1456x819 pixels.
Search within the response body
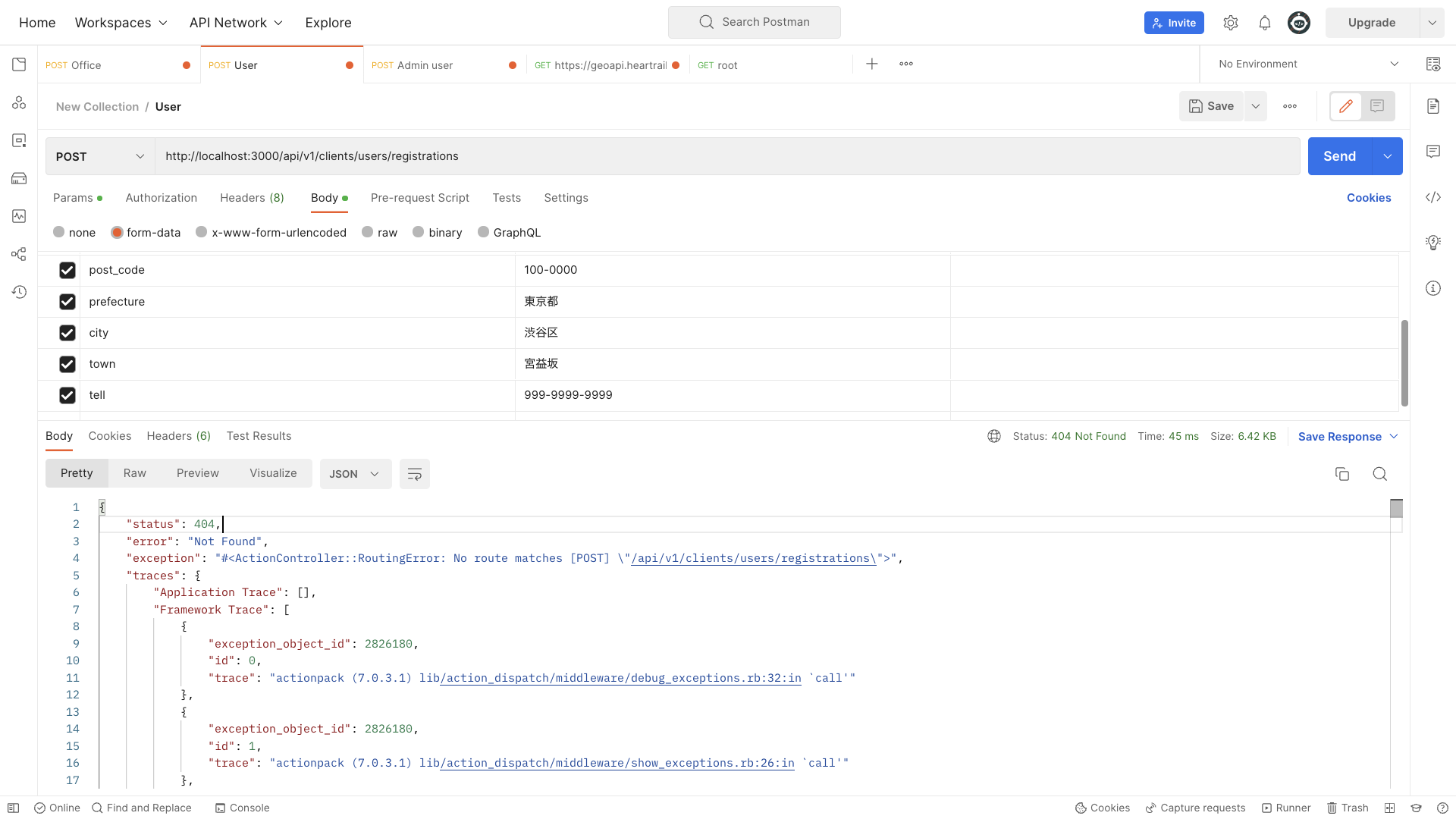(1379, 474)
